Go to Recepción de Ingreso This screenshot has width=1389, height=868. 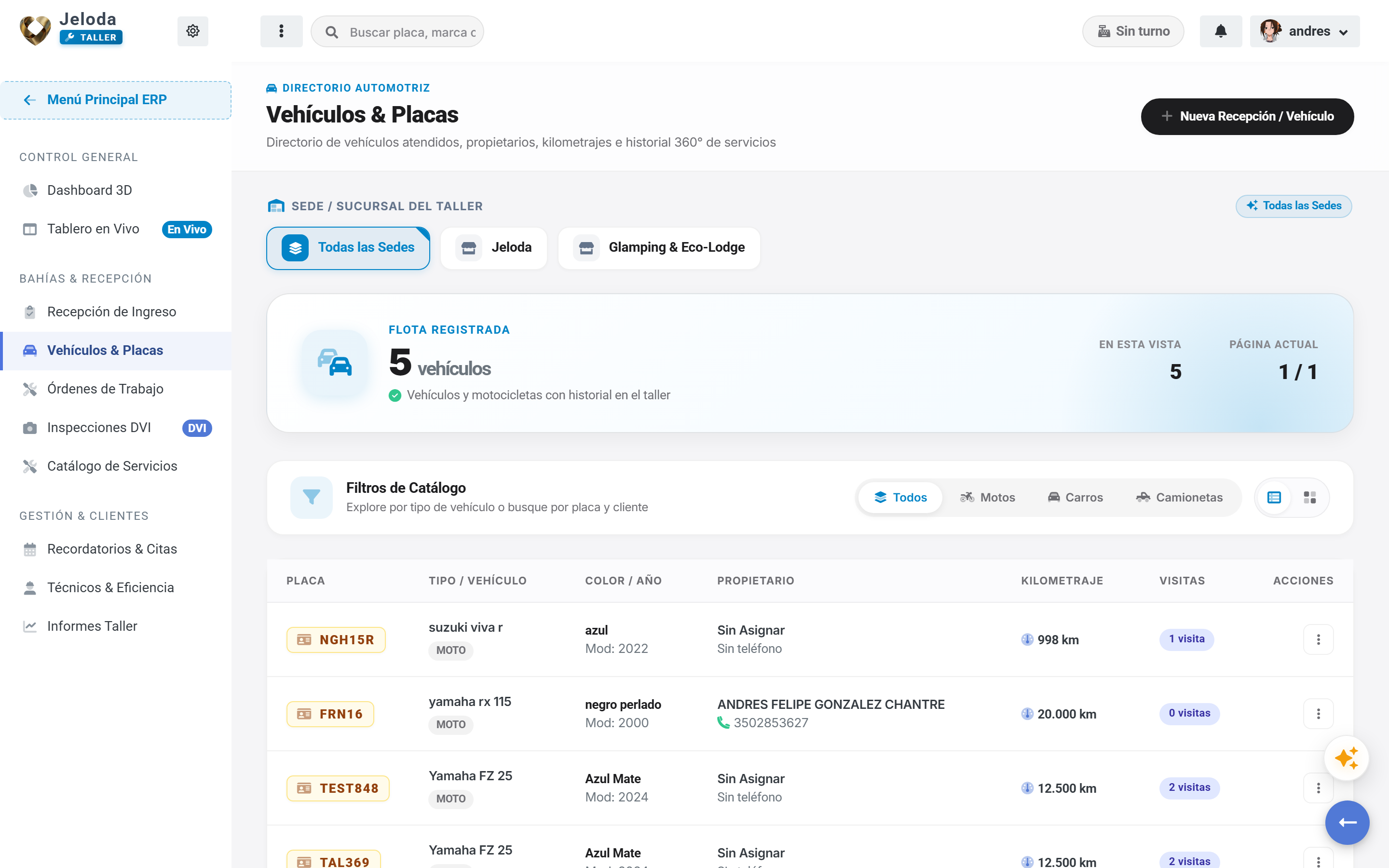click(x=116, y=312)
